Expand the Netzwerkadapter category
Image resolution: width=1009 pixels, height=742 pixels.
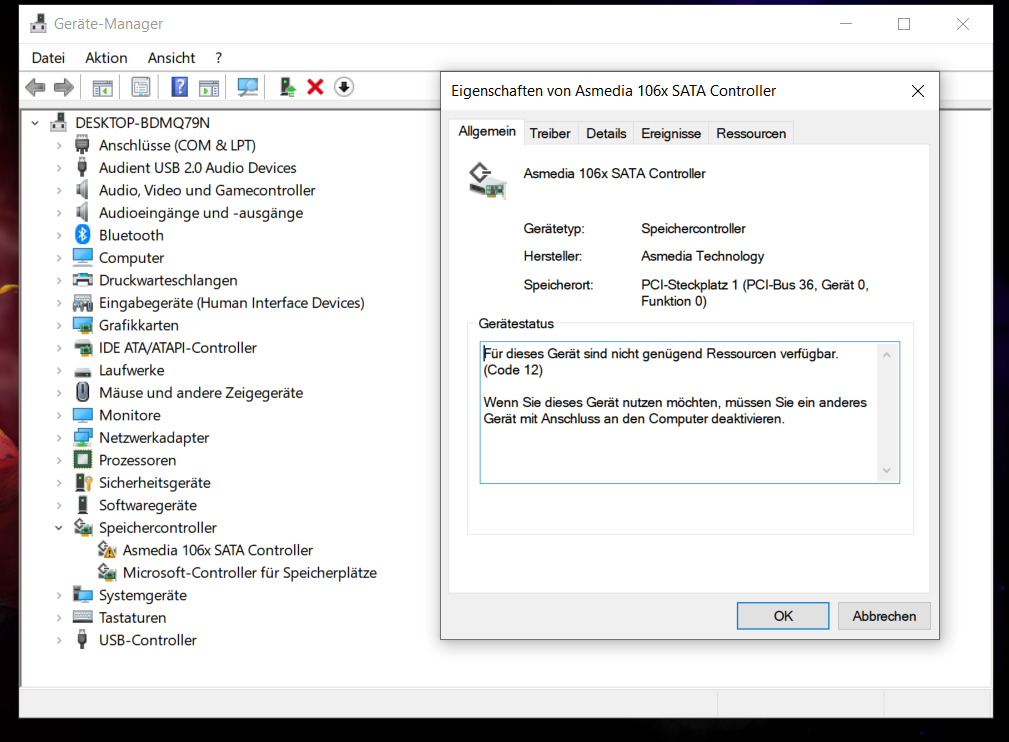coord(59,438)
